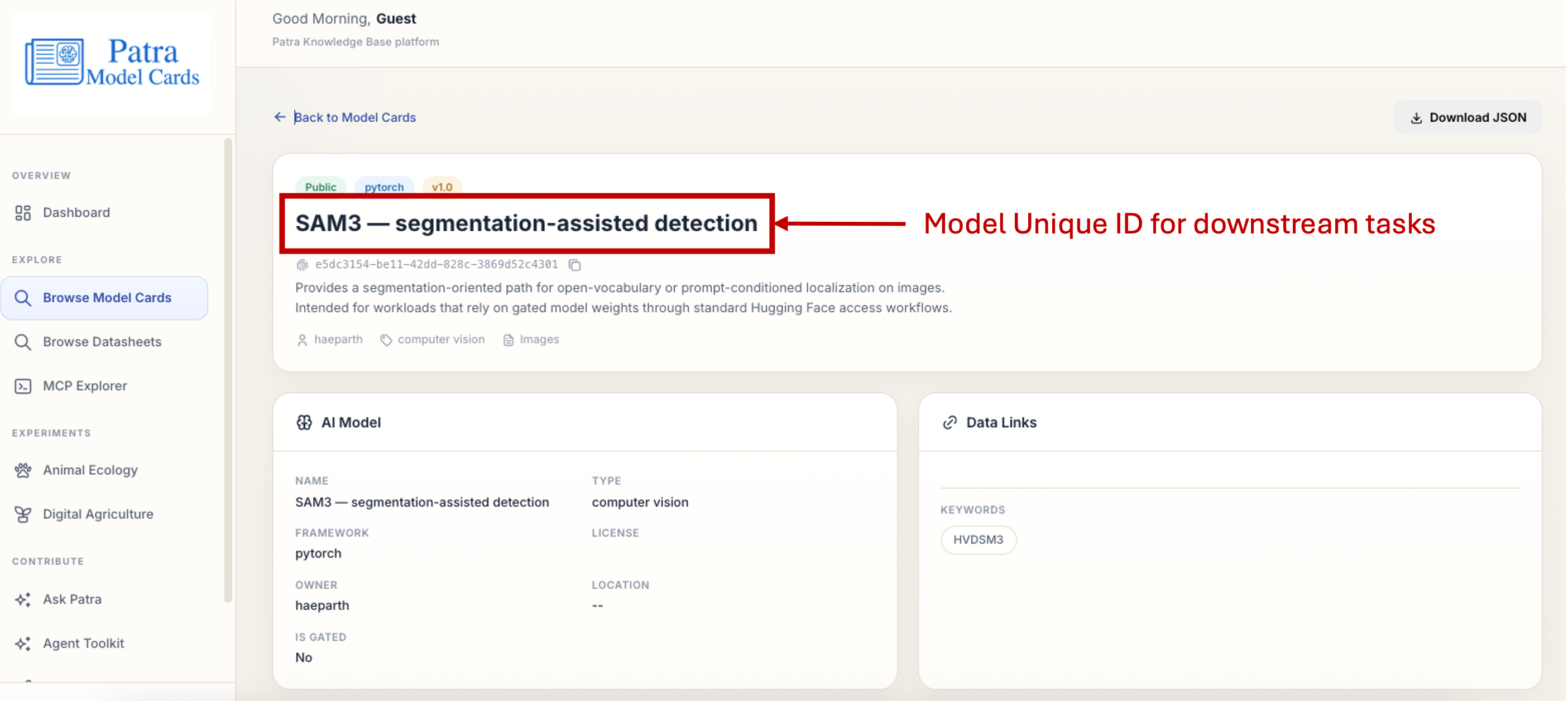1568x701 pixels.
Task: Click the LICENSE field label
Action: tap(615, 533)
